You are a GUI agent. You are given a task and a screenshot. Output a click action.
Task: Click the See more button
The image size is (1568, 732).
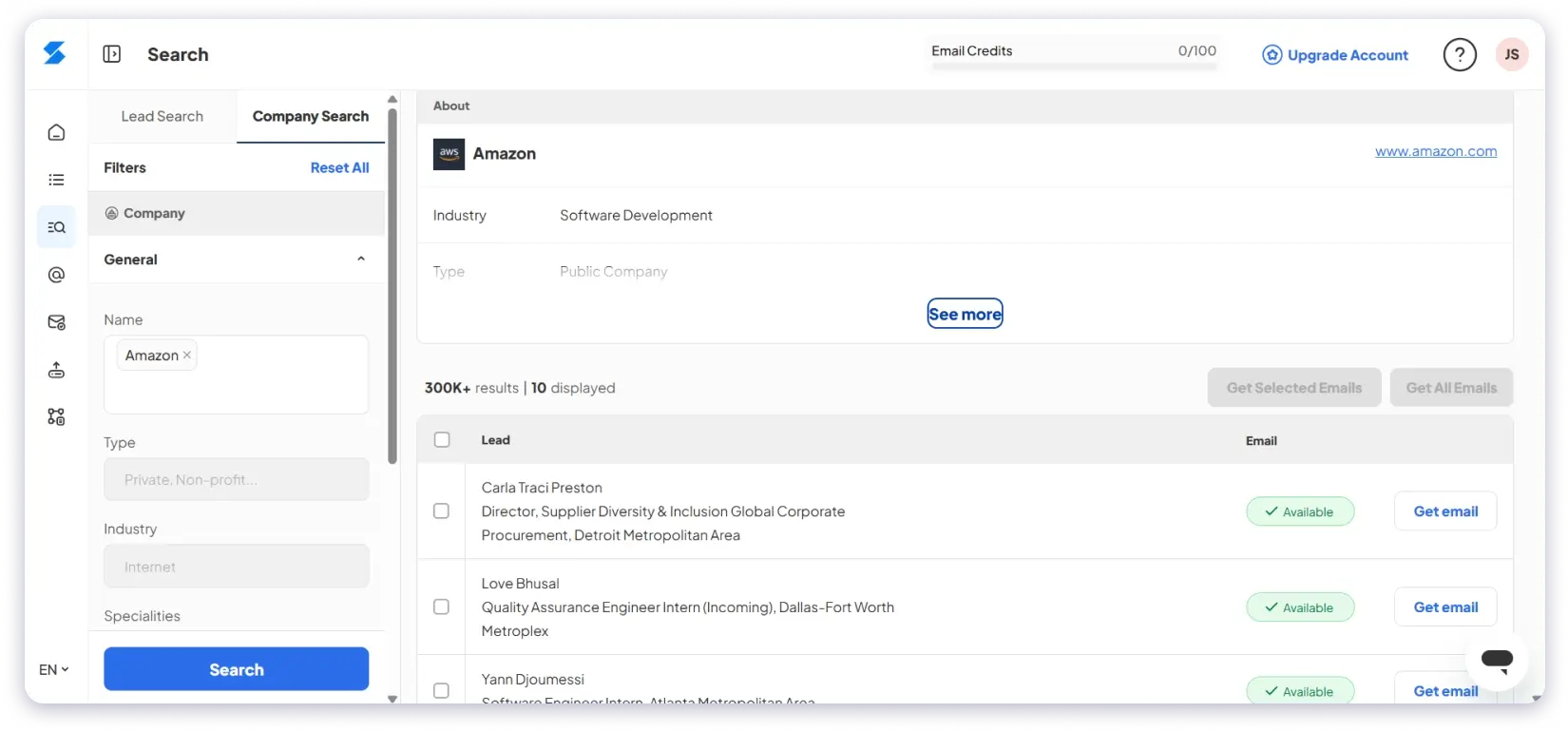pos(965,314)
